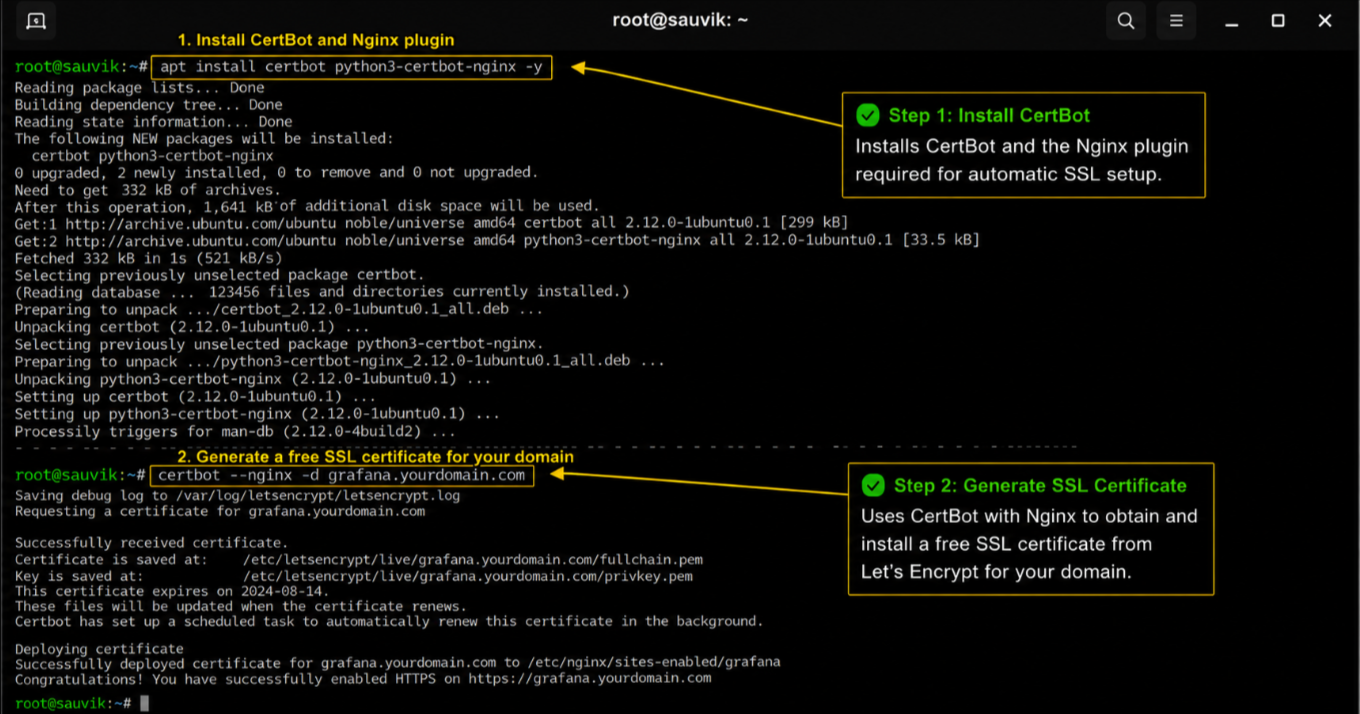Click the Get:1 archive.ubuntu.com certbot line

pos(432,223)
